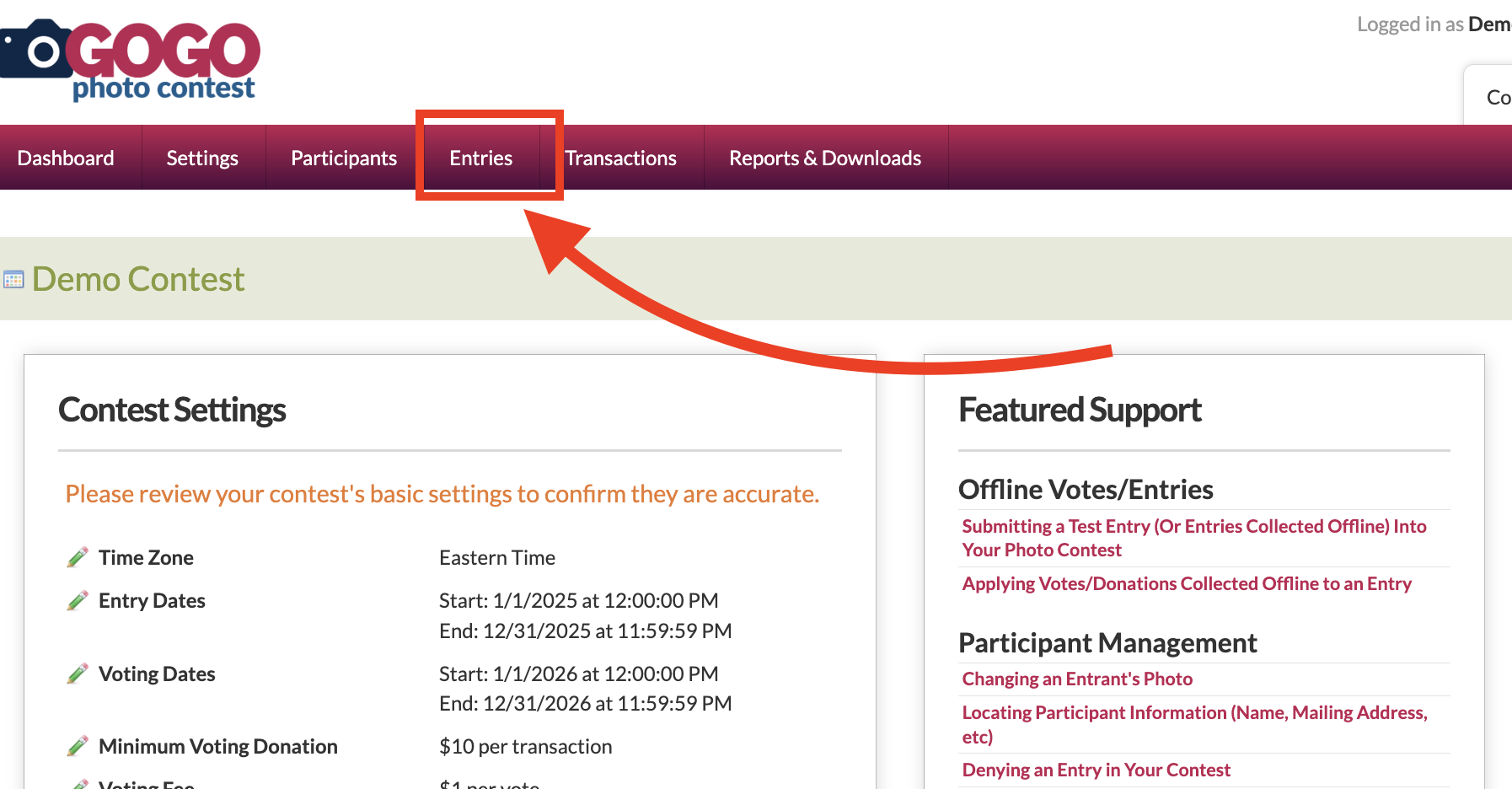Open Changing an Entrant's Photo link
Screen dimensions: 1512x789
pyautogui.click(x=1077, y=679)
